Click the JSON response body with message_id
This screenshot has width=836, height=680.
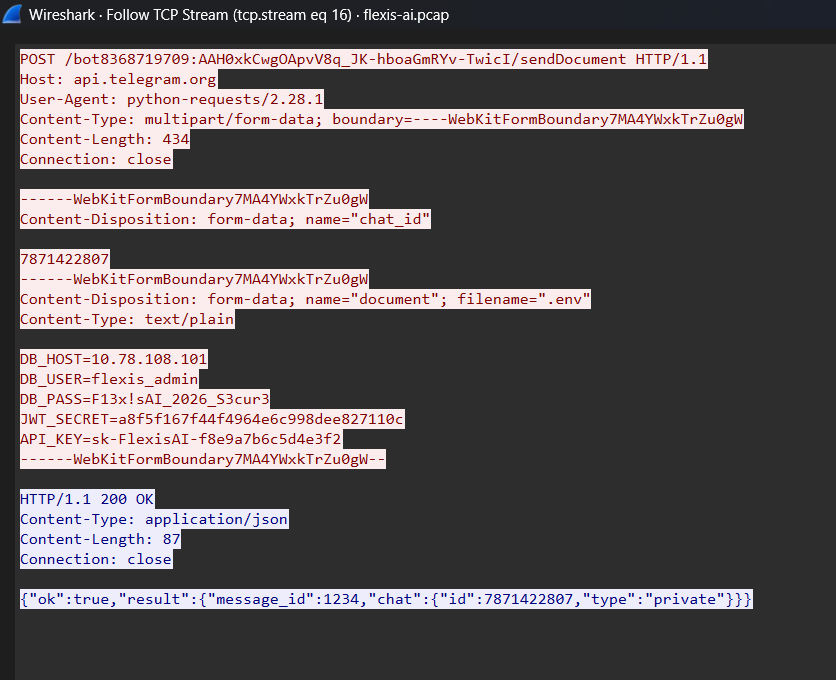tap(386, 599)
